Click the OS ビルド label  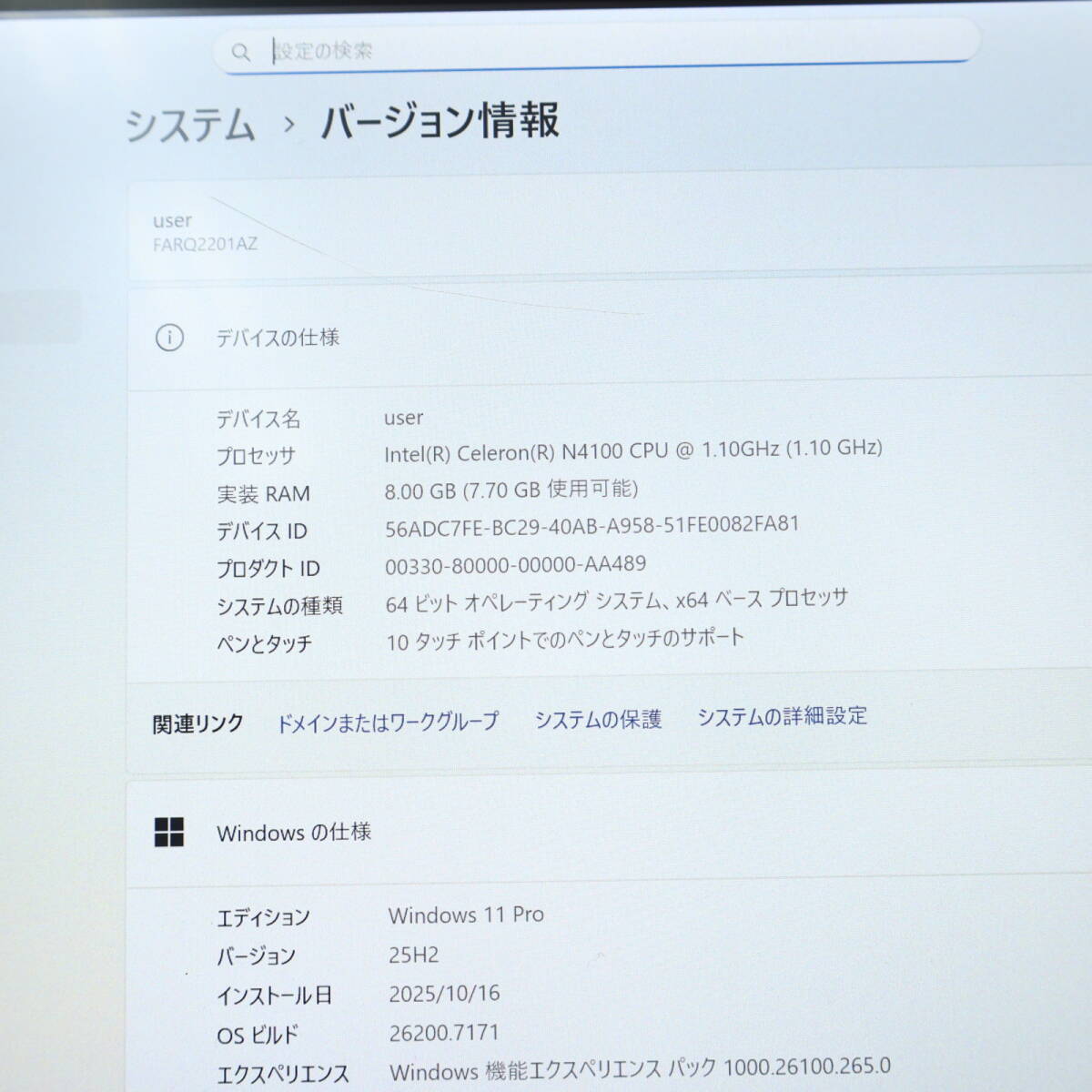click(258, 1036)
